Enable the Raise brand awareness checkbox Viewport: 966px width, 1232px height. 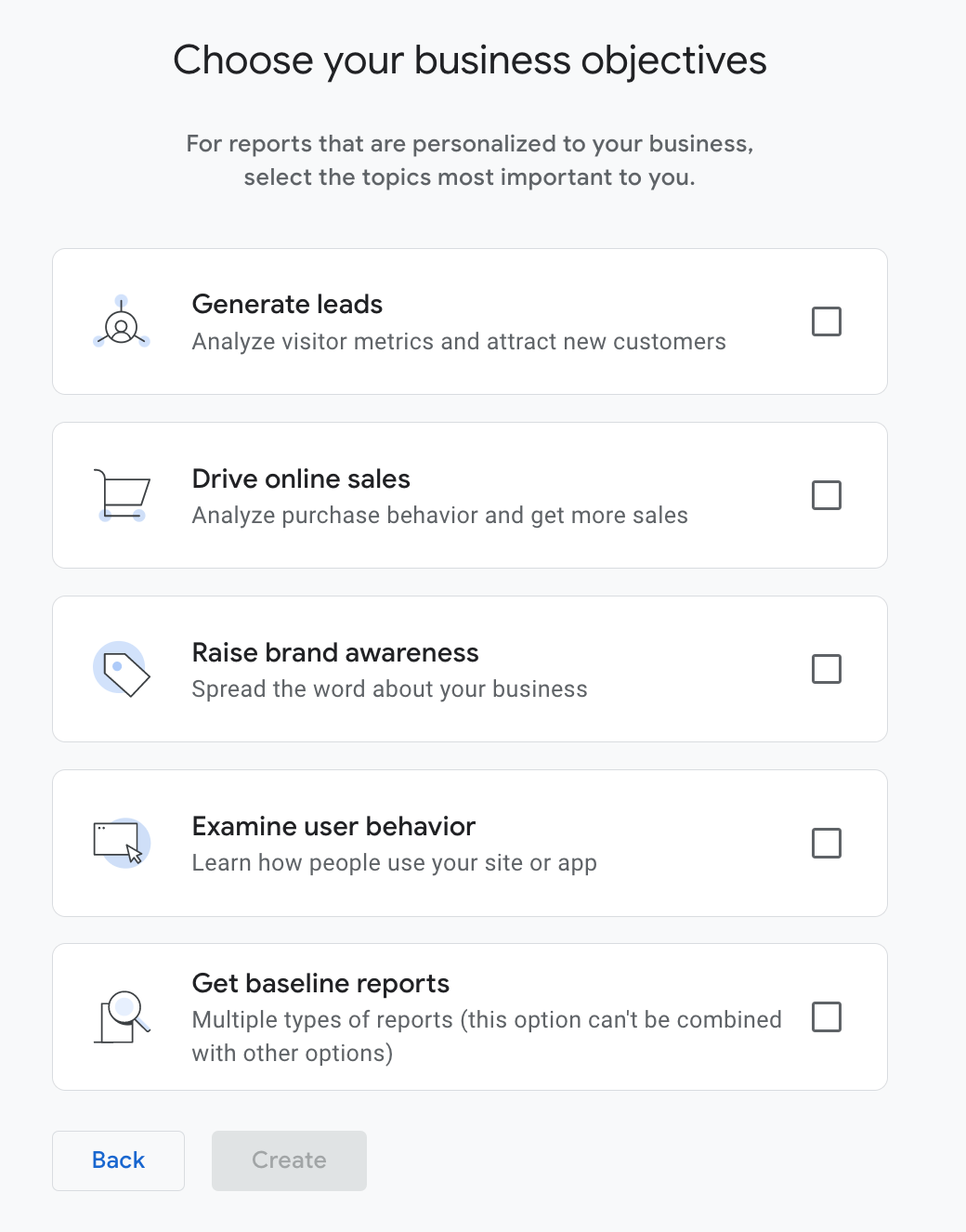[827, 669]
